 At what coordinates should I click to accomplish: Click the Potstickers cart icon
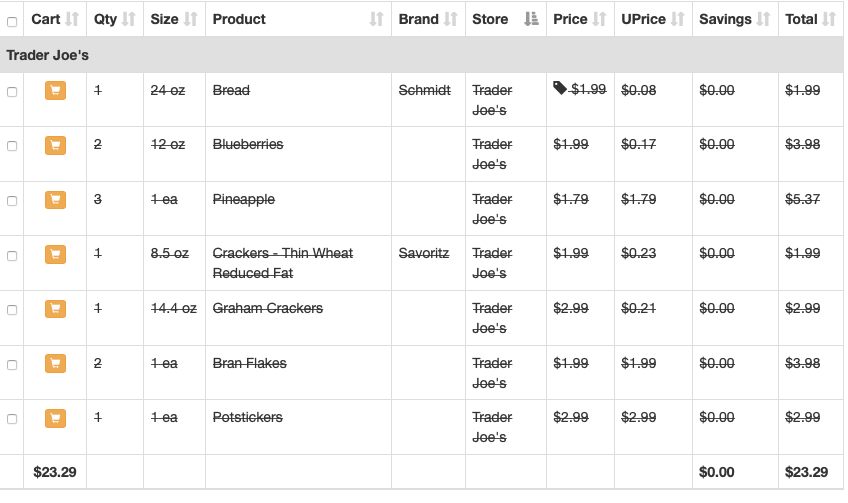pos(55,418)
